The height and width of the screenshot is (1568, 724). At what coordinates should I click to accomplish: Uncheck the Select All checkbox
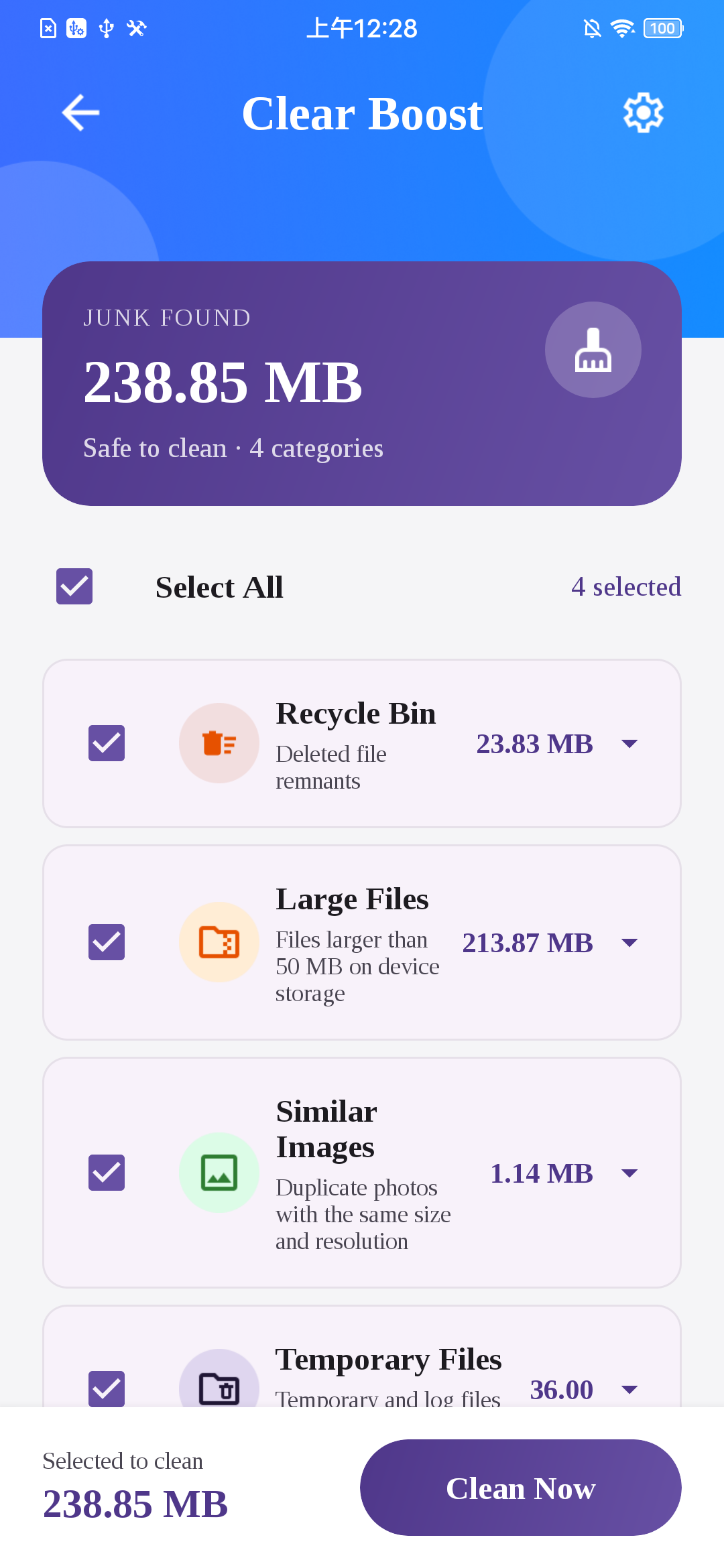point(74,586)
